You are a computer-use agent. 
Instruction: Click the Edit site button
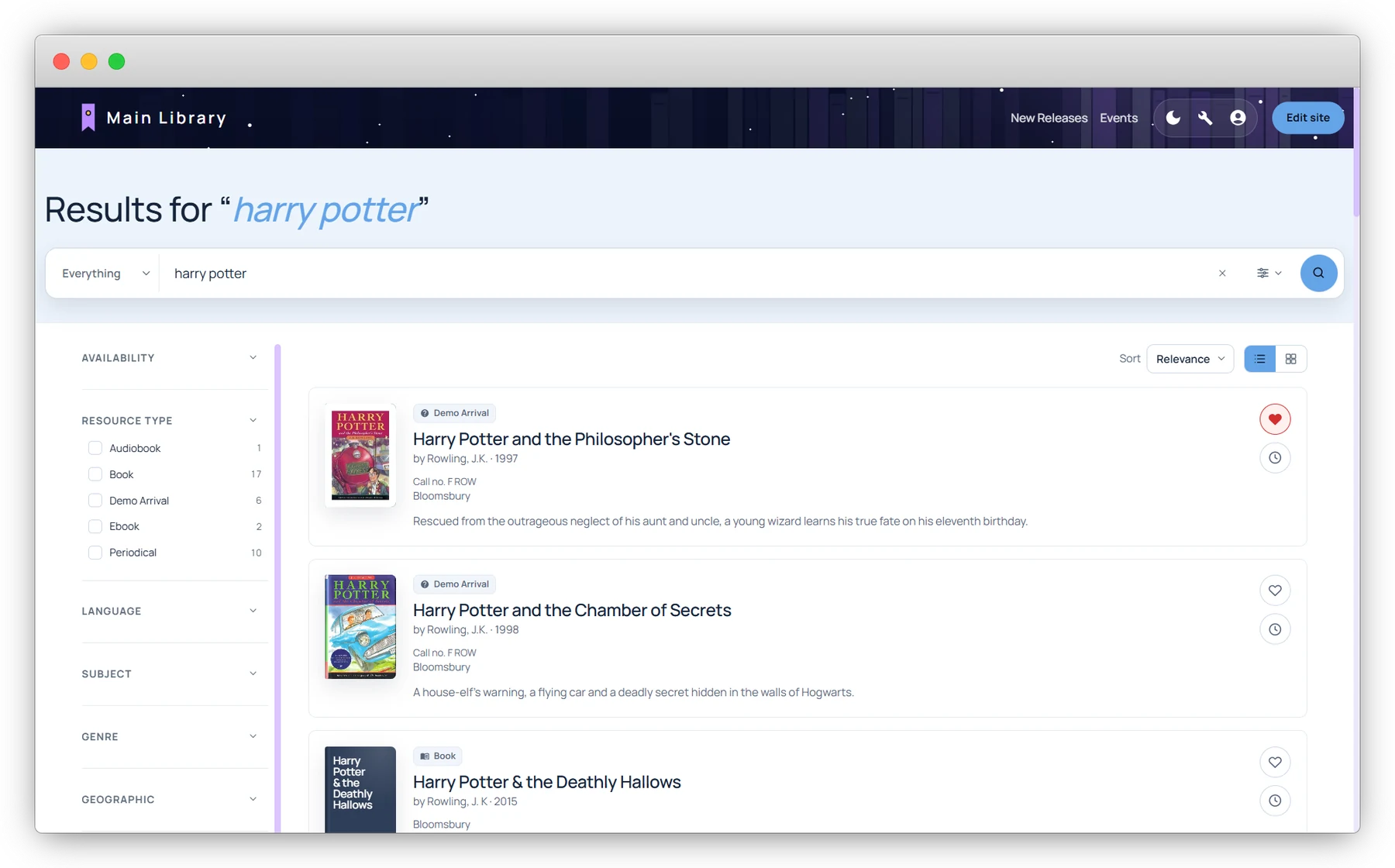(1307, 118)
